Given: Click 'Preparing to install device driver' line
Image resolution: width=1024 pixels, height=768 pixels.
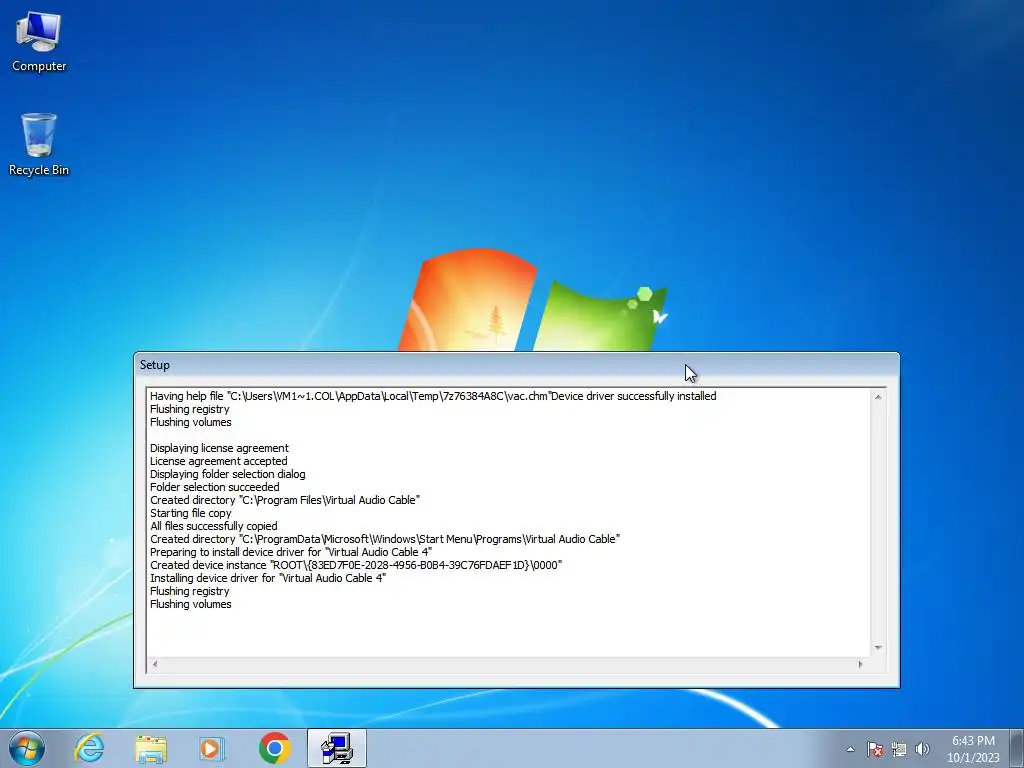Looking at the screenshot, I should (x=291, y=552).
